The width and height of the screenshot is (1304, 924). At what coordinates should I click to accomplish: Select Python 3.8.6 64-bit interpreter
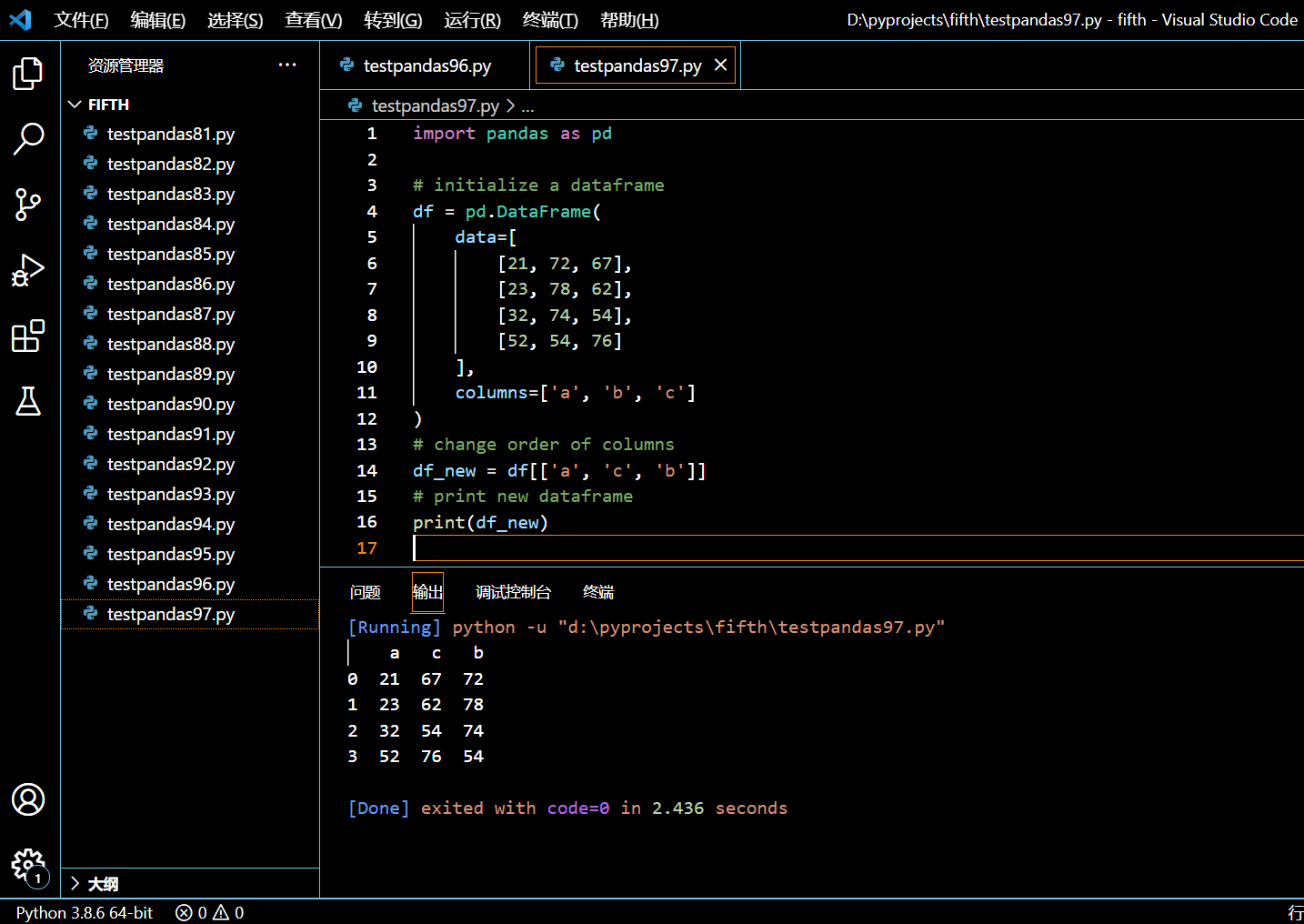(x=85, y=912)
